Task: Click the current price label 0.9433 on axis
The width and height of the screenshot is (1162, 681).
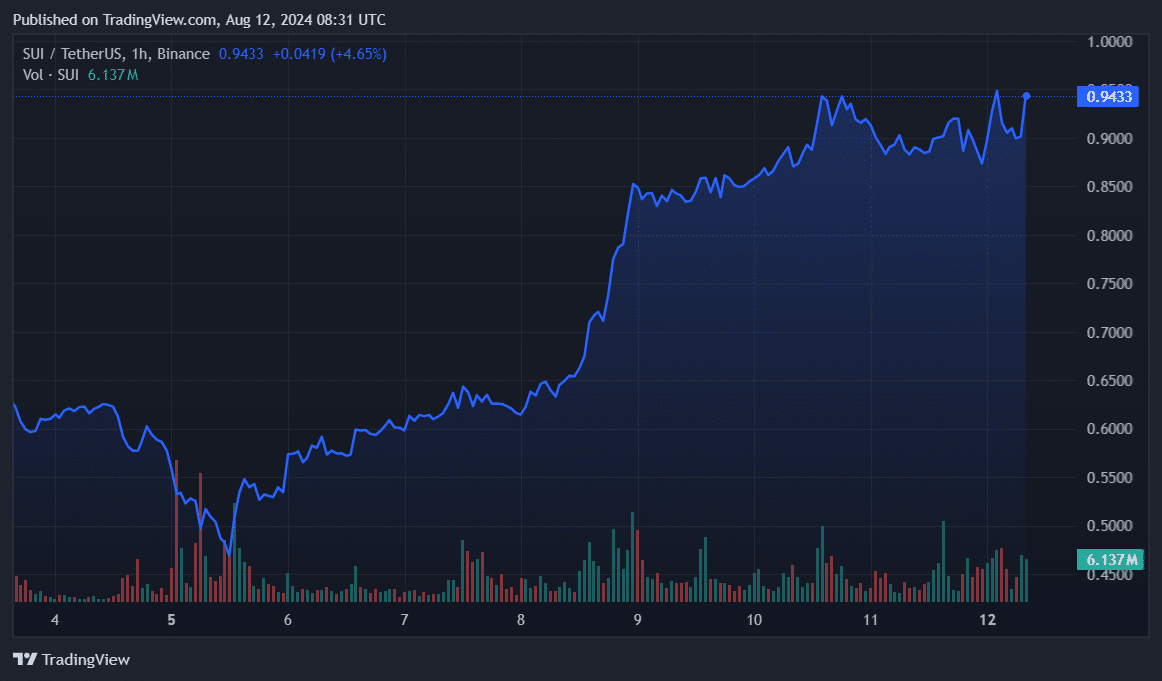Action: coord(1108,96)
